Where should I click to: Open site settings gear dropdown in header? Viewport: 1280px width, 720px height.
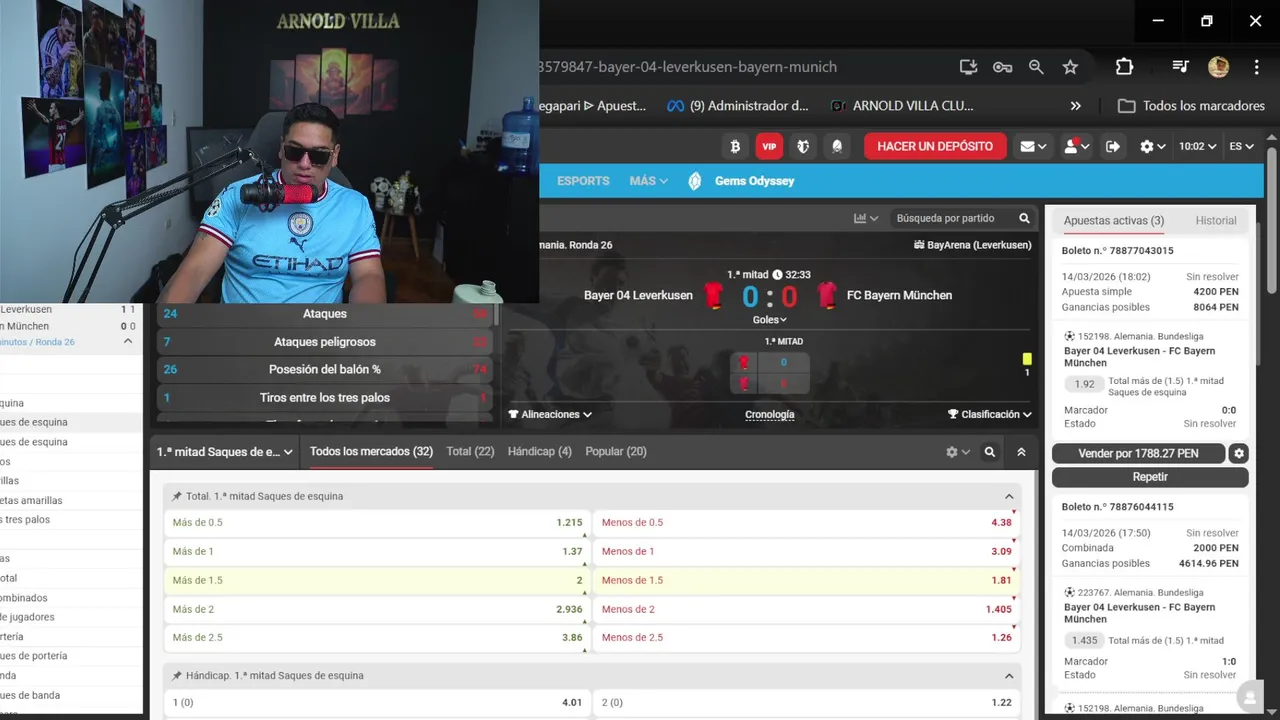(x=1153, y=146)
